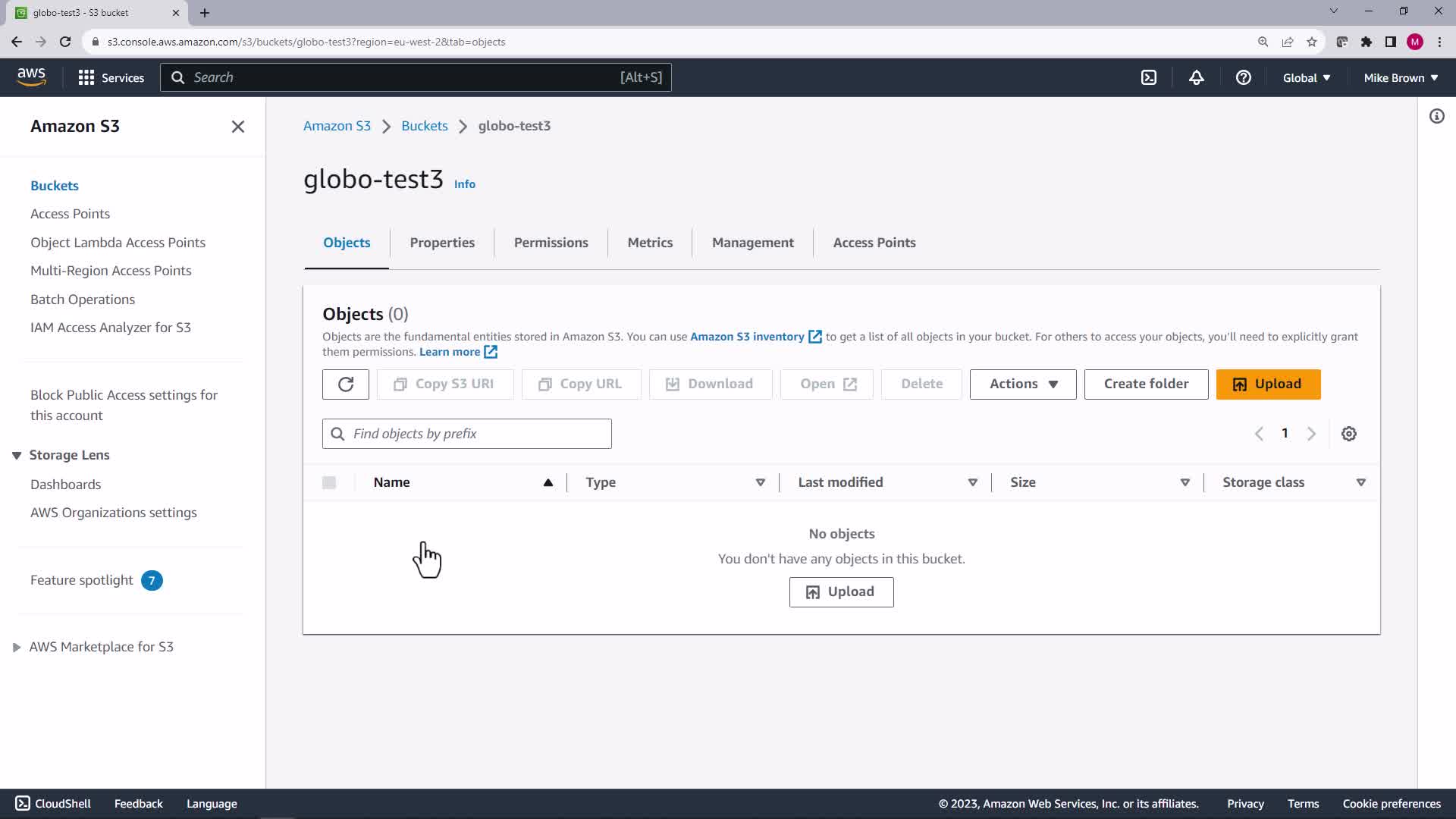Click the info panel icon at right
Image resolution: width=1456 pixels, height=819 pixels.
click(1436, 117)
